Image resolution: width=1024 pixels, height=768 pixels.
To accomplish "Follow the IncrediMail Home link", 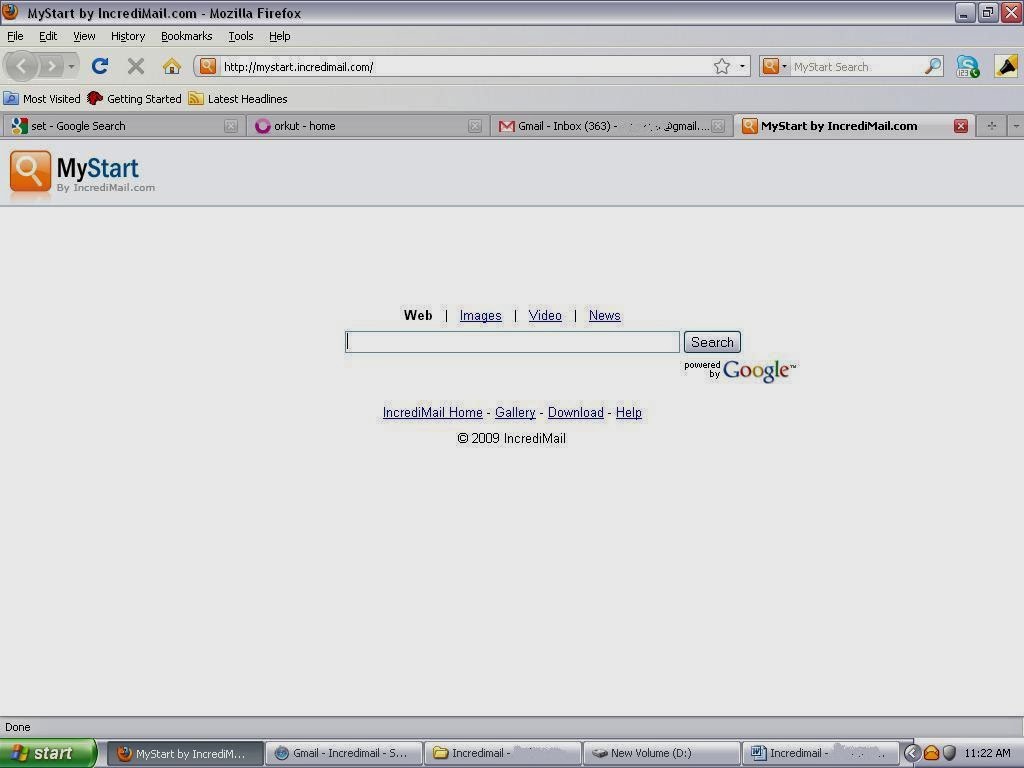I will pyautogui.click(x=432, y=413).
